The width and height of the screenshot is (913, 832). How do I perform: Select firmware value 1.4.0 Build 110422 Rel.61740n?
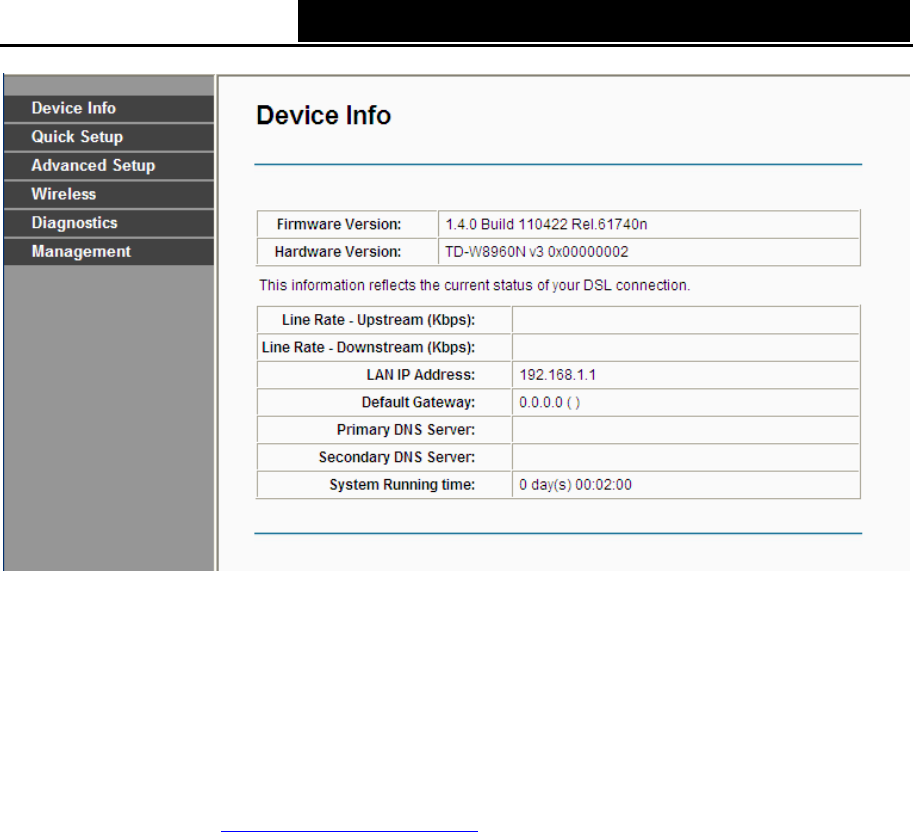pos(546,224)
